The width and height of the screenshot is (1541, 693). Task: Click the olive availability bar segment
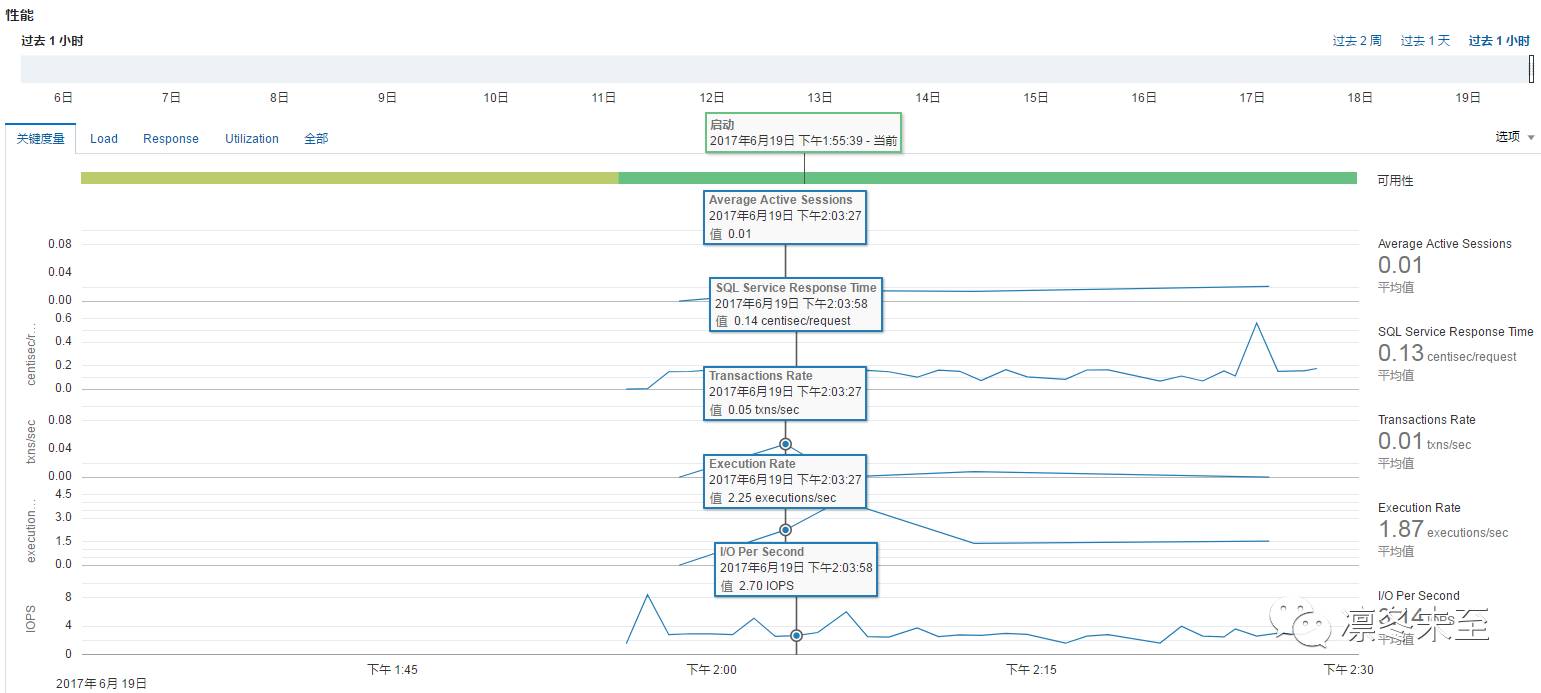[350, 178]
